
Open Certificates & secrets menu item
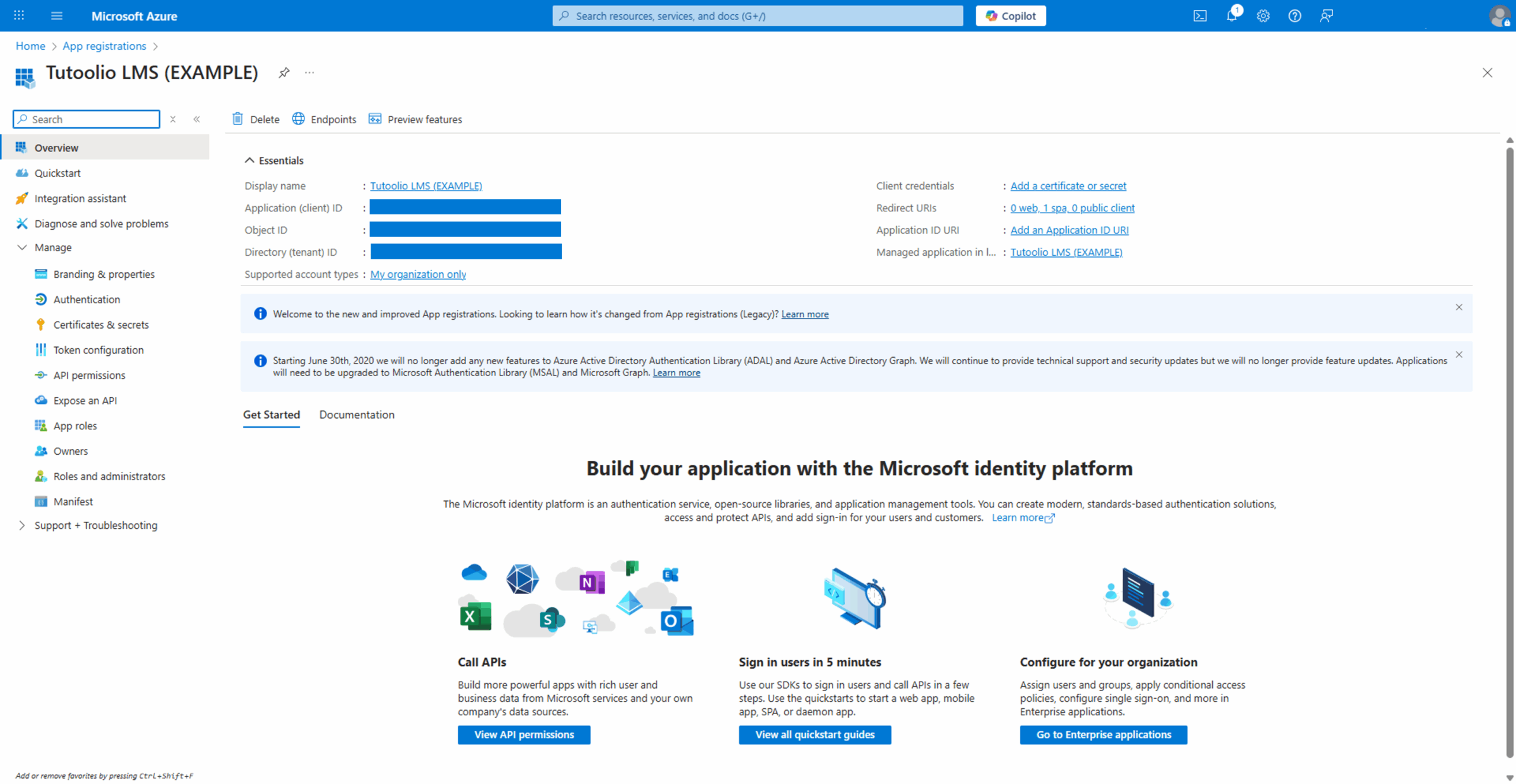pyautogui.click(x=101, y=324)
